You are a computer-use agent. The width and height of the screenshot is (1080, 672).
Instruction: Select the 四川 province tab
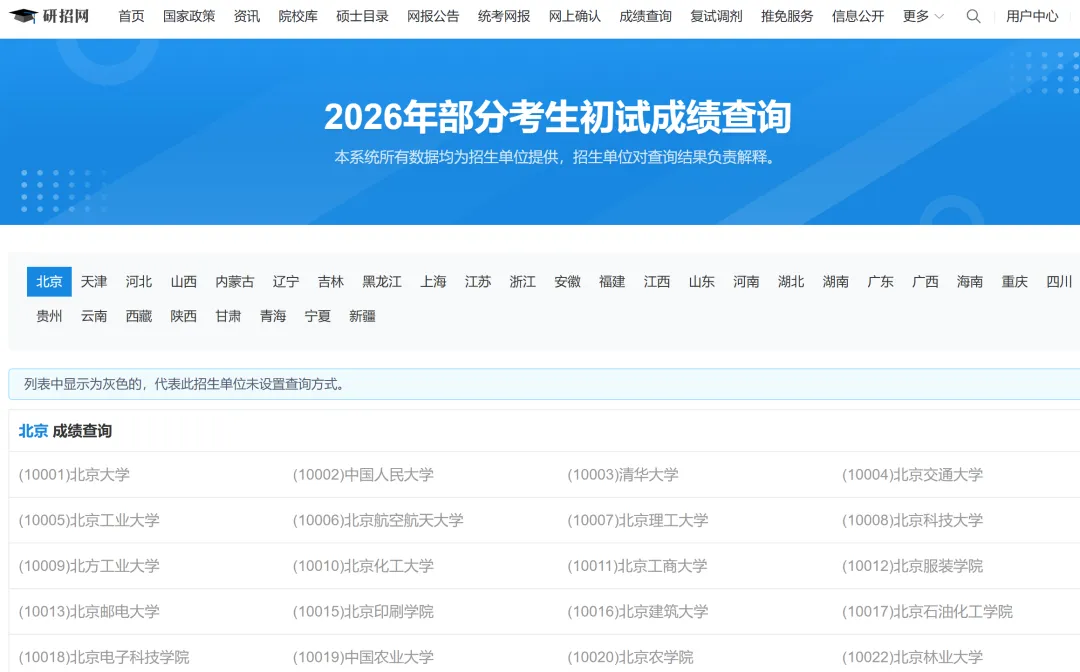click(x=1059, y=282)
